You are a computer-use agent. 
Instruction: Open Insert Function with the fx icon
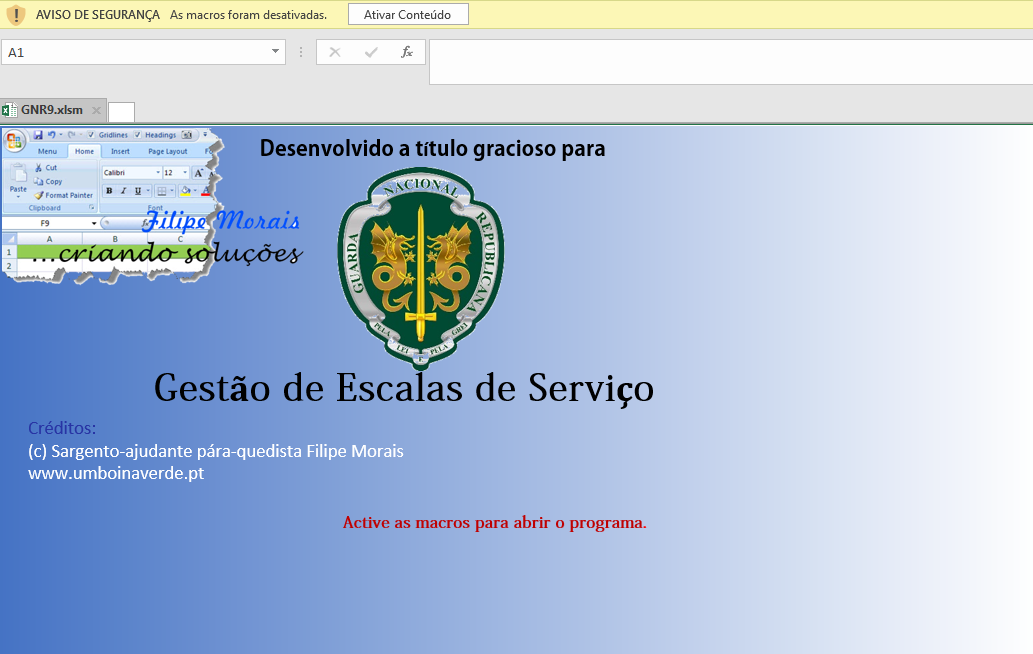click(x=407, y=52)
